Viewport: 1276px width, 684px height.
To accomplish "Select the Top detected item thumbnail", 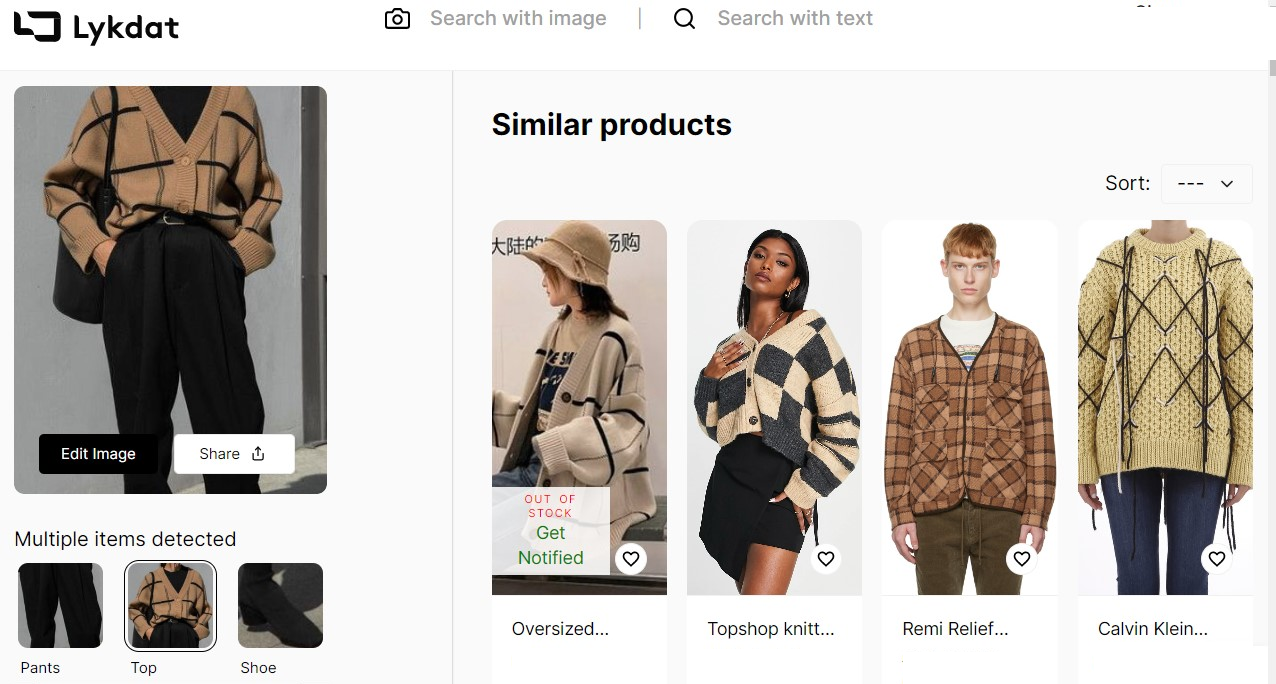I will 170,606.
